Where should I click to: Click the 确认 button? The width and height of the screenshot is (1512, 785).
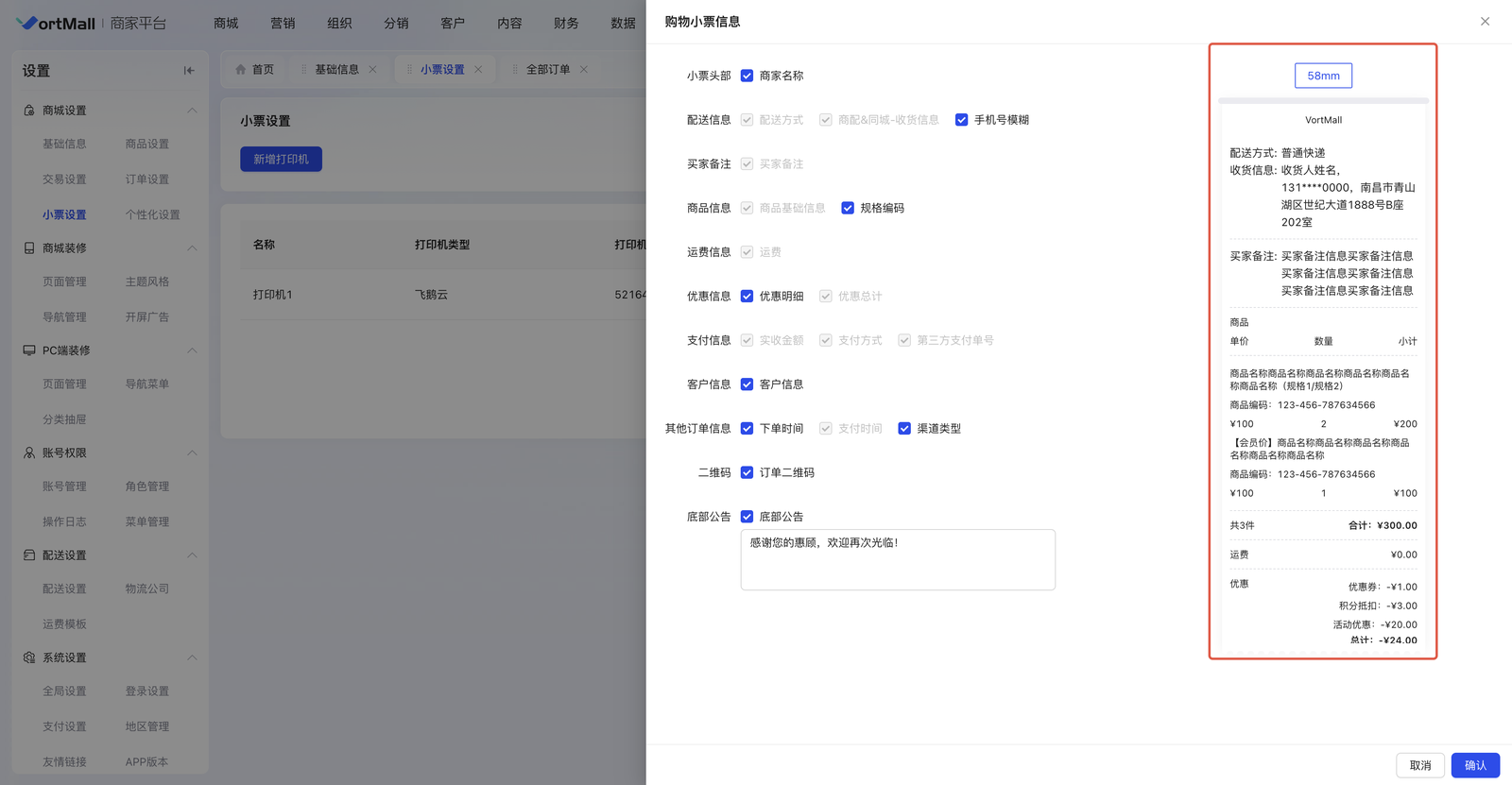pyautogui.click(x=1474, y=765)
